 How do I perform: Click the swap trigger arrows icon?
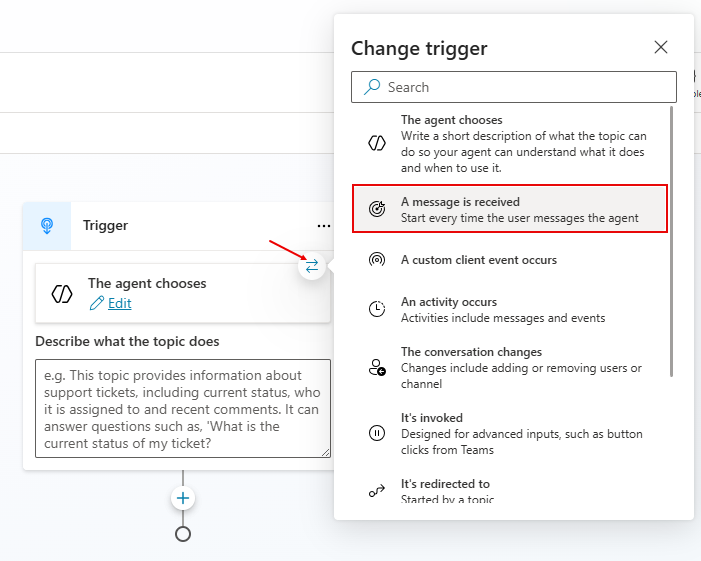click(x=312, y=266)
